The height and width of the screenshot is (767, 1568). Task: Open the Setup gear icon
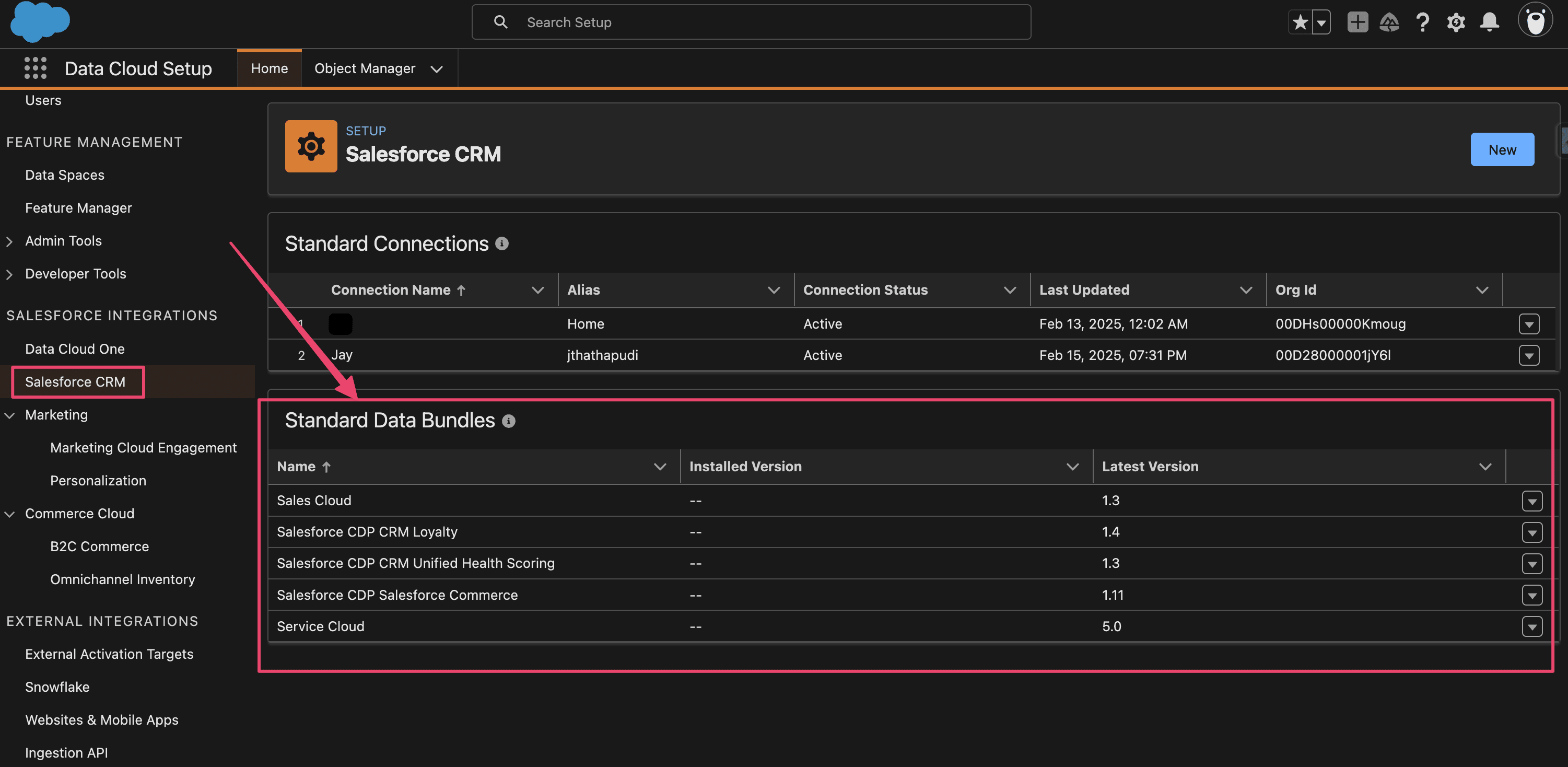click(1456, 22)
